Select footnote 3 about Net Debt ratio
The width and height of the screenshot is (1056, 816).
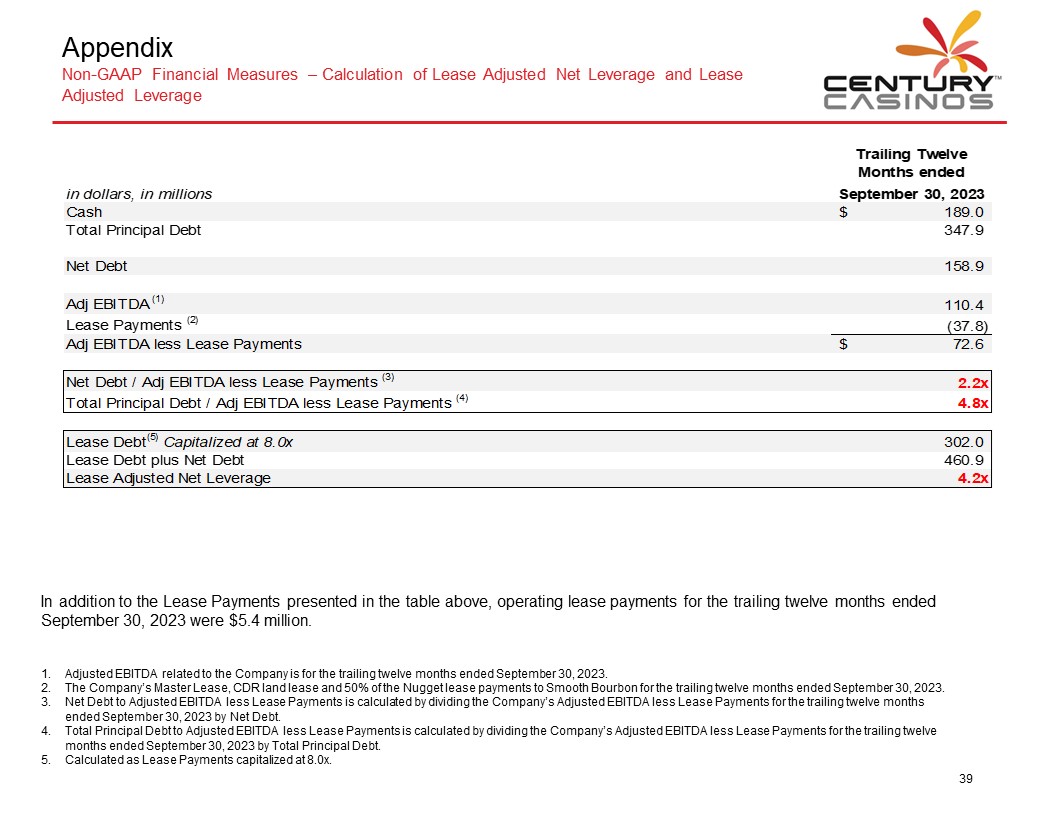pos(482,709)
